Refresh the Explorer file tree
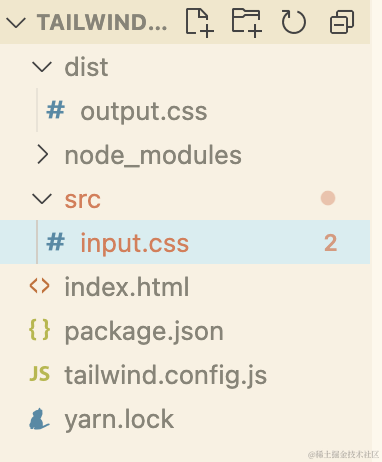The height and width of the screenshot is (462, 382). [294, 23]
